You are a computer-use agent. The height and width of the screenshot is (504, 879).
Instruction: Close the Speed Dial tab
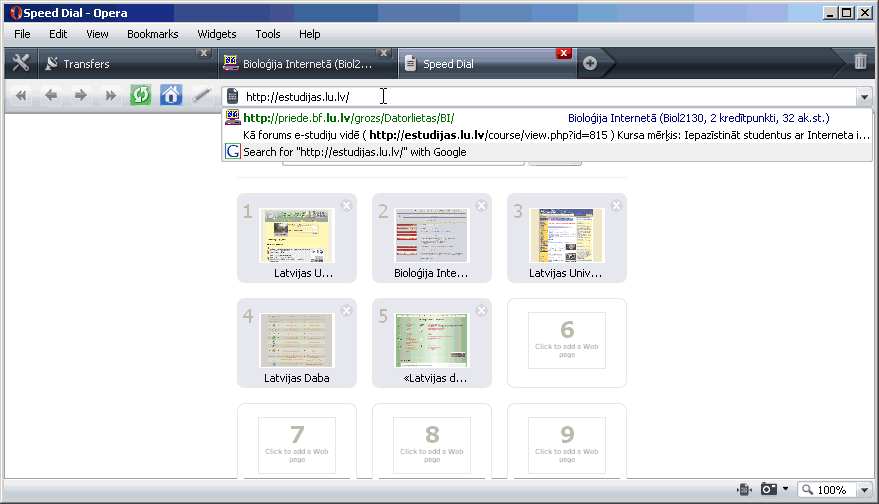563,53
